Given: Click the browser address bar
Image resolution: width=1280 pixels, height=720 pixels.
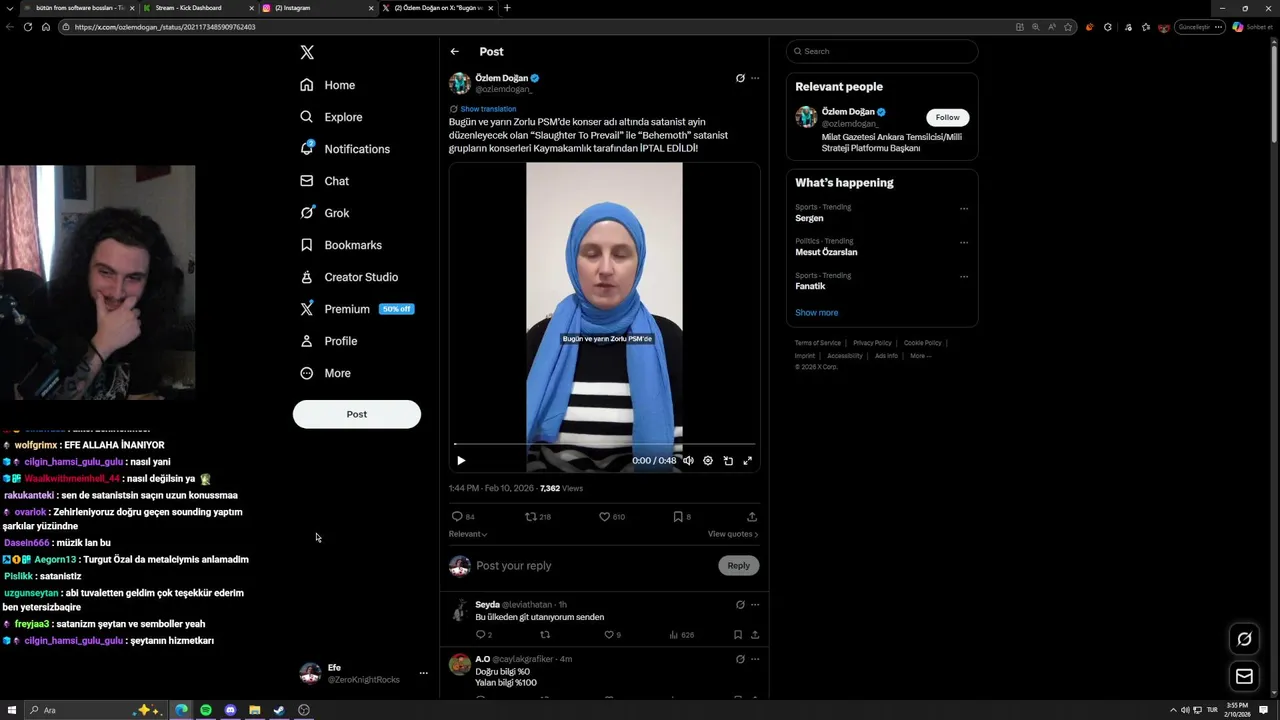Looking at the screenshot, I should (x=540, y=27).
